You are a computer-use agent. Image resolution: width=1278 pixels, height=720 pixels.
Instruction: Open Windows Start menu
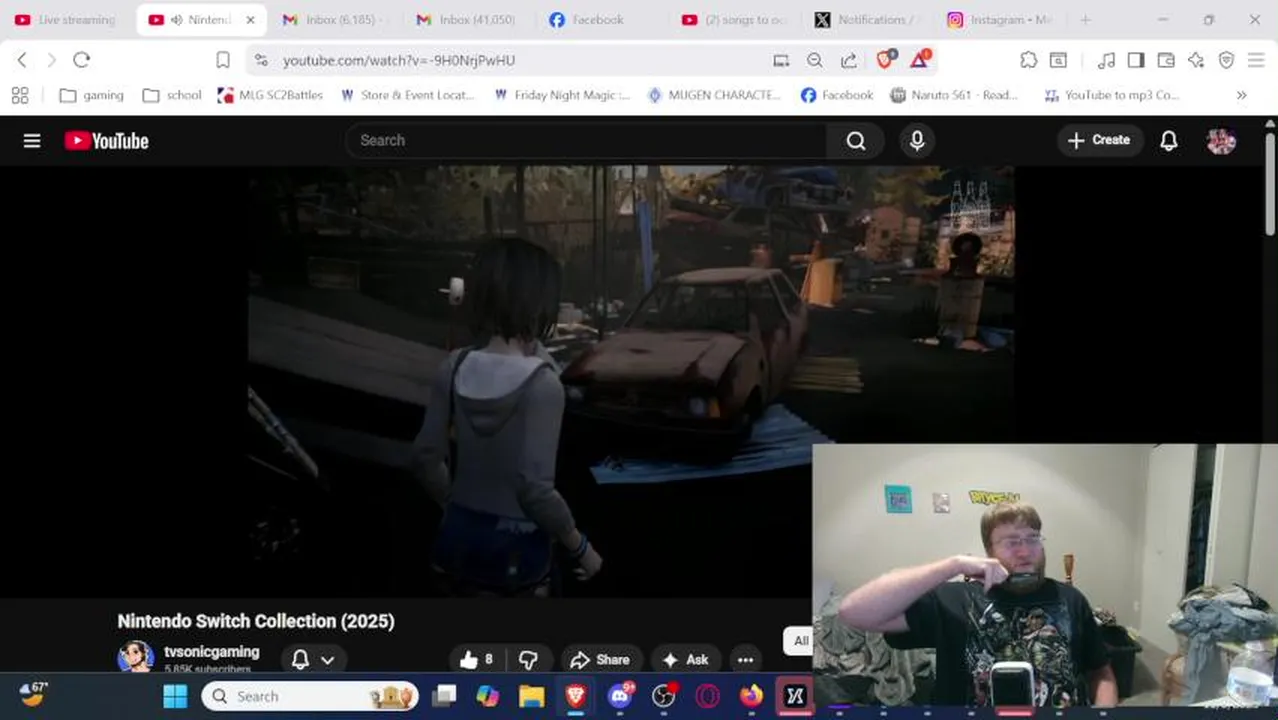point(175,696)
